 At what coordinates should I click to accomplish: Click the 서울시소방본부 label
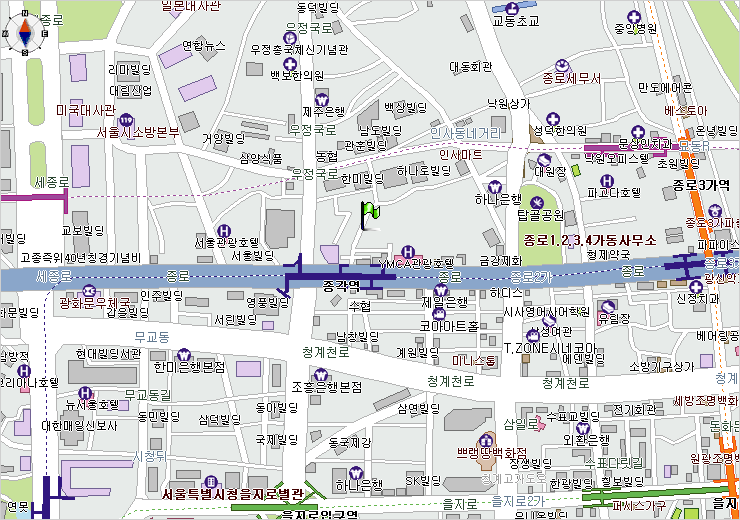(137, 132)
